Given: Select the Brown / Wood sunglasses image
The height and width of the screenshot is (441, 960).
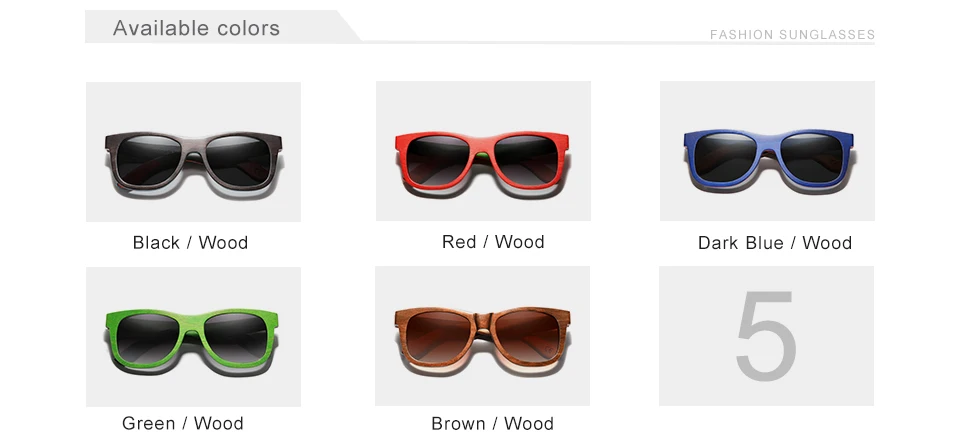Looking at the screenshot, I should point(482,336).
